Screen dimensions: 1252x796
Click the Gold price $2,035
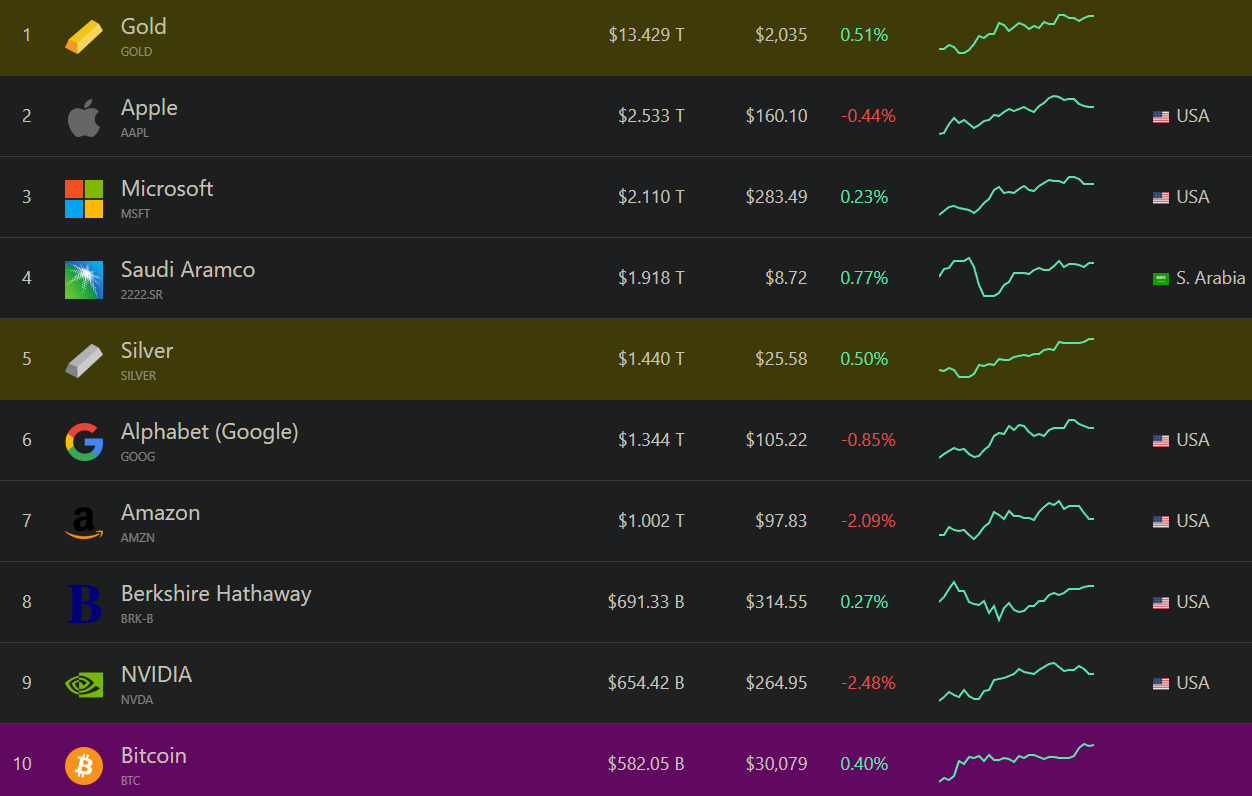coord(781,35)
